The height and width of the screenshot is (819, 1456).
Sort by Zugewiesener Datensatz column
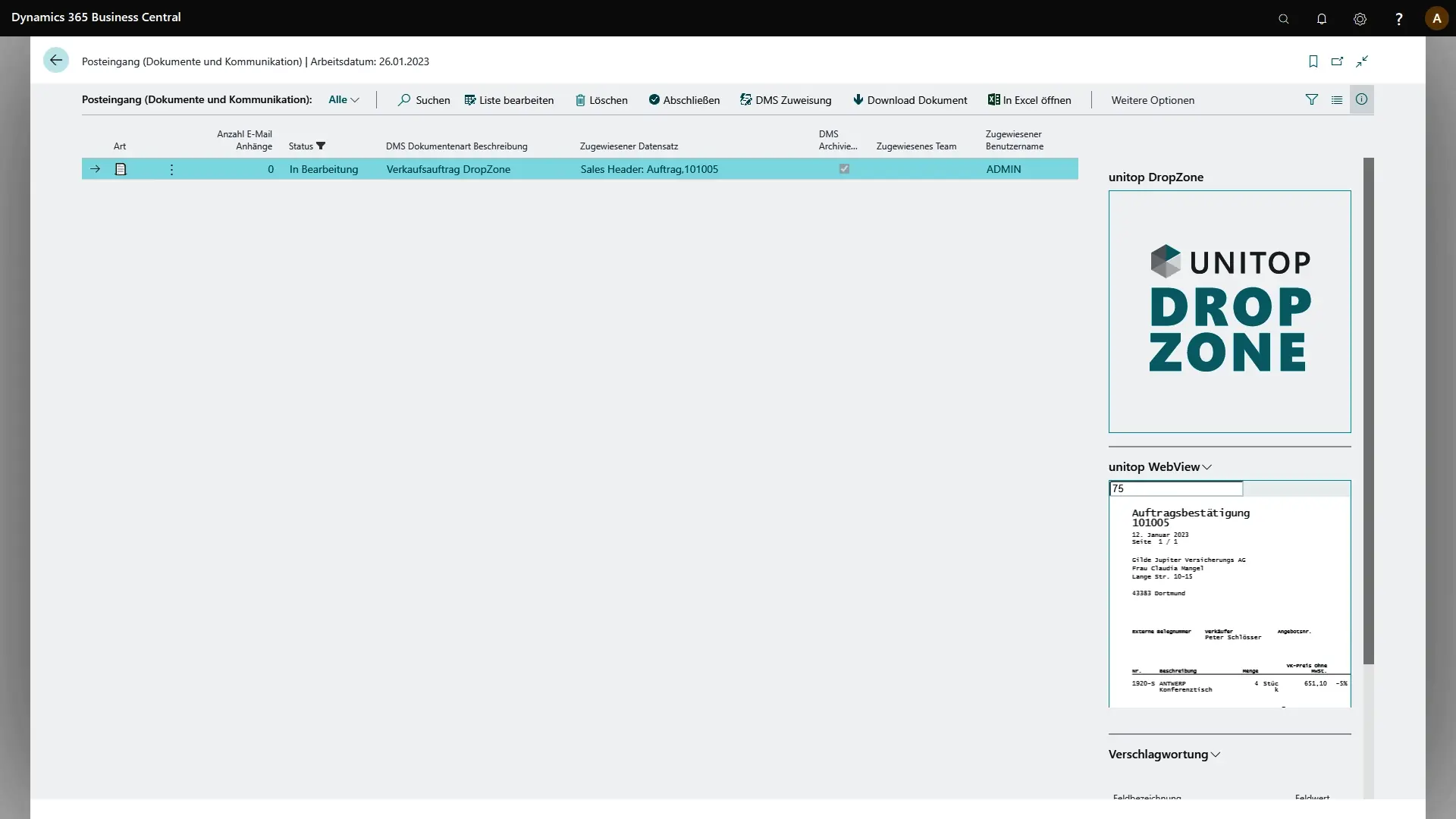click(x=629, y=146)
